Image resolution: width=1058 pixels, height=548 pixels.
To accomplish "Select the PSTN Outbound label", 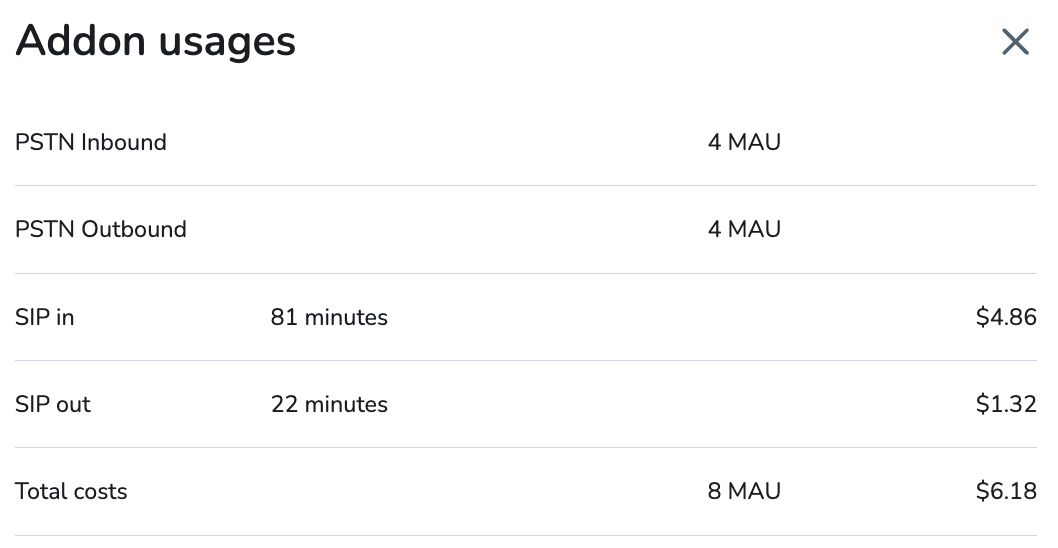I will coord(101,229).
